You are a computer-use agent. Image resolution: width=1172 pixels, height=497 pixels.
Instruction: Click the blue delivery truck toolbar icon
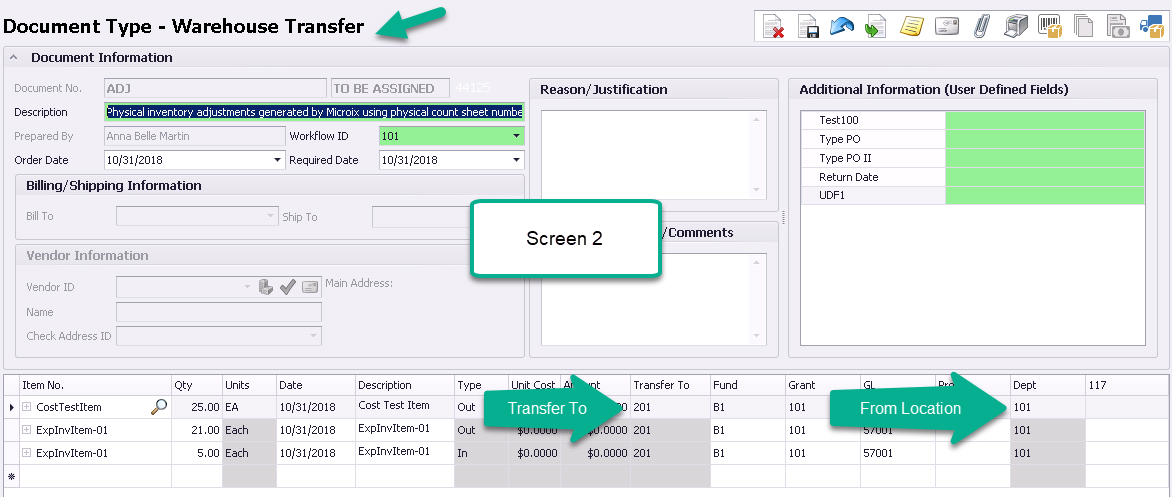coord(1151,27)
